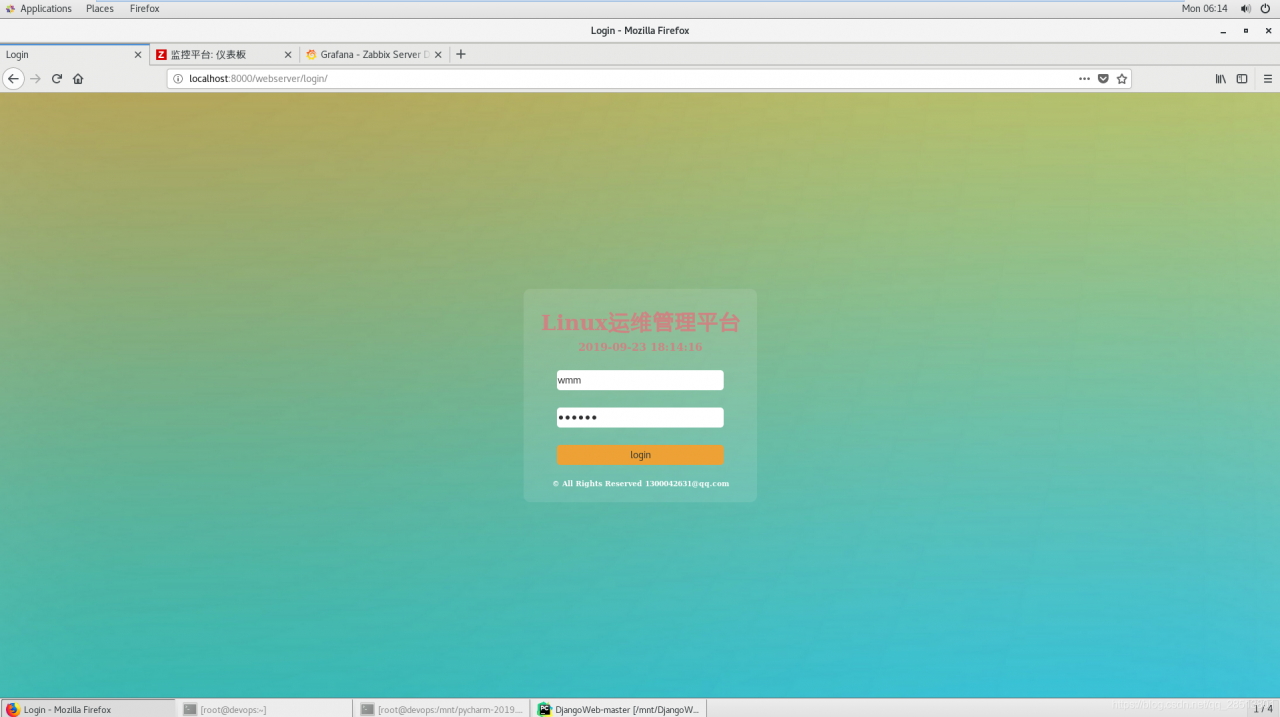Click the username field containing wmm

[x=640, y=380]
